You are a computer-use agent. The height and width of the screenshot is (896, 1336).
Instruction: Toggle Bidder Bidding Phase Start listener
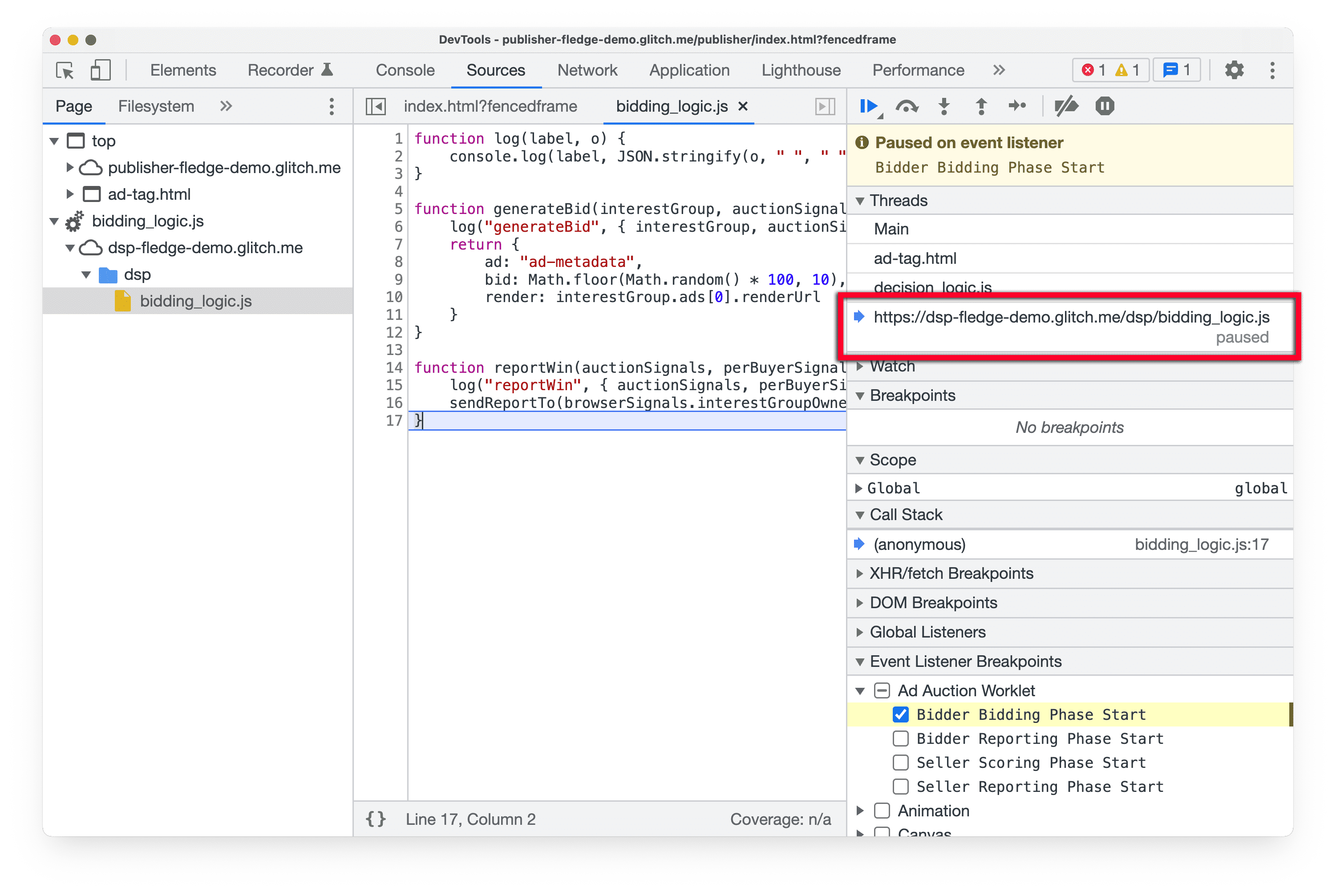click(899, 714)
